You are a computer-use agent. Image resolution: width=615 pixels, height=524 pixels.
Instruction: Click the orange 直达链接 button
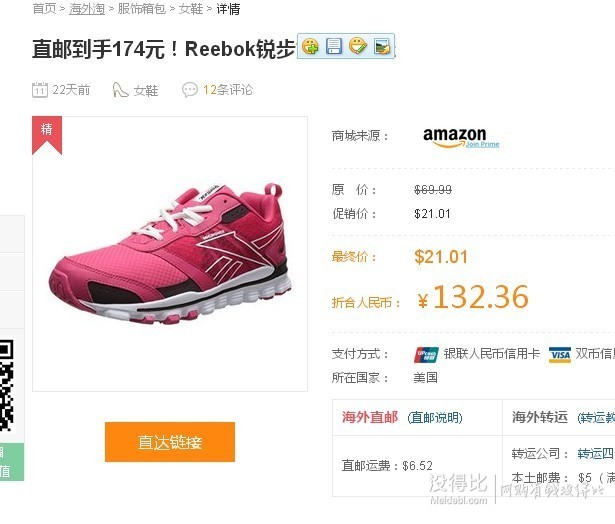click(x=170, y=442)
